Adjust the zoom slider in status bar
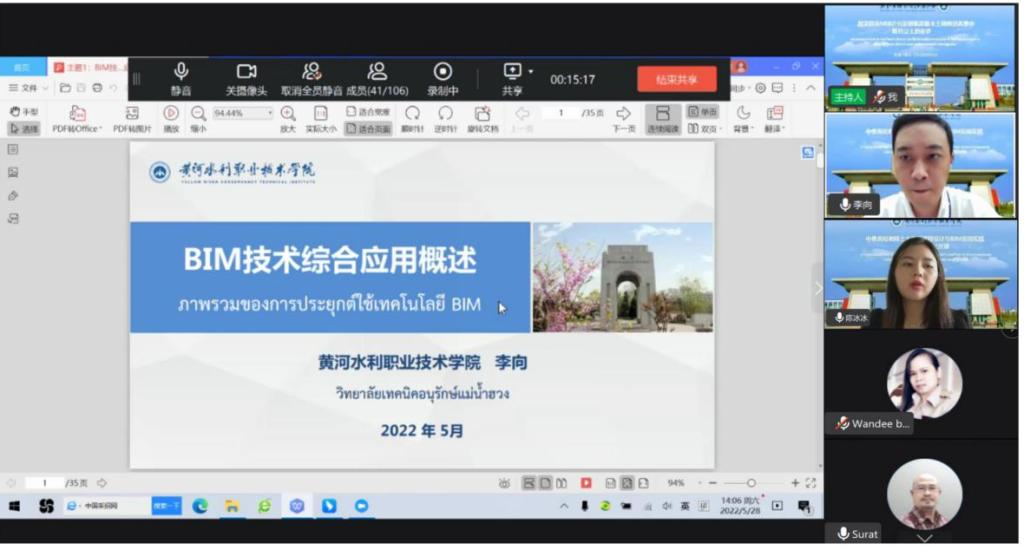 tap(751, 483)
